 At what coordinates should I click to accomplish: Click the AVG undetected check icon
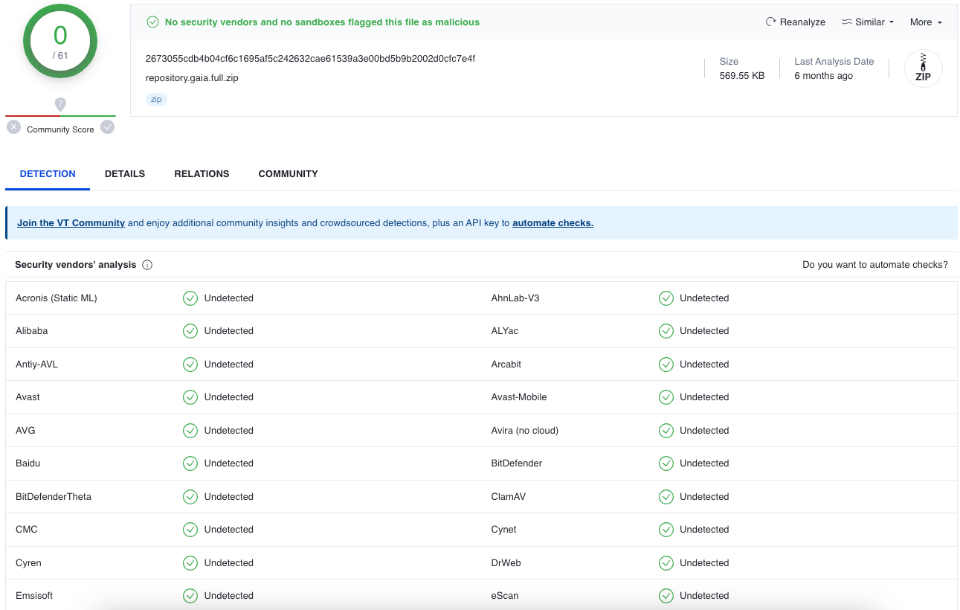tap(190, 431)
